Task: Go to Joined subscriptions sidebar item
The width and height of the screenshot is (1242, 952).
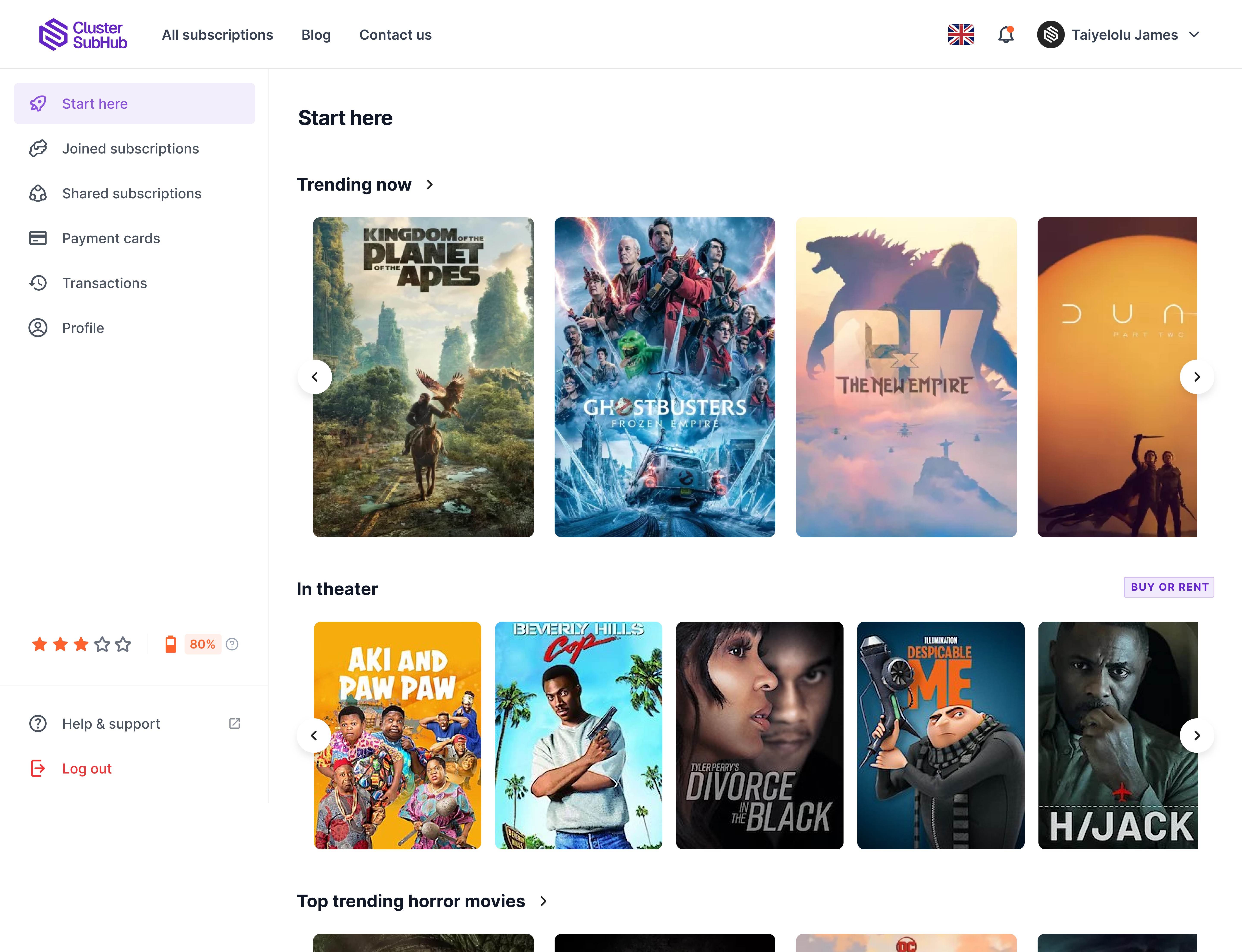Action: click(x=130, y=149)
